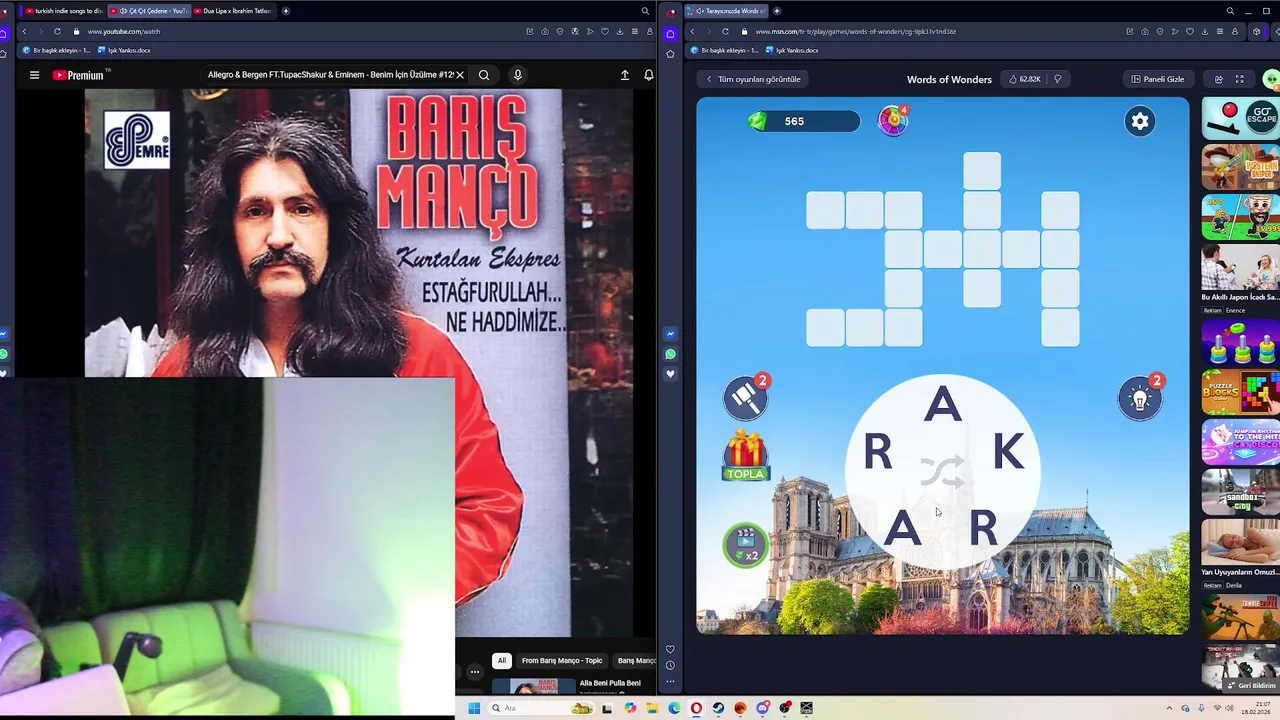Clear the YouTube search box text
The width and height of the screenshot is (1280, 720).
(460, 75)
